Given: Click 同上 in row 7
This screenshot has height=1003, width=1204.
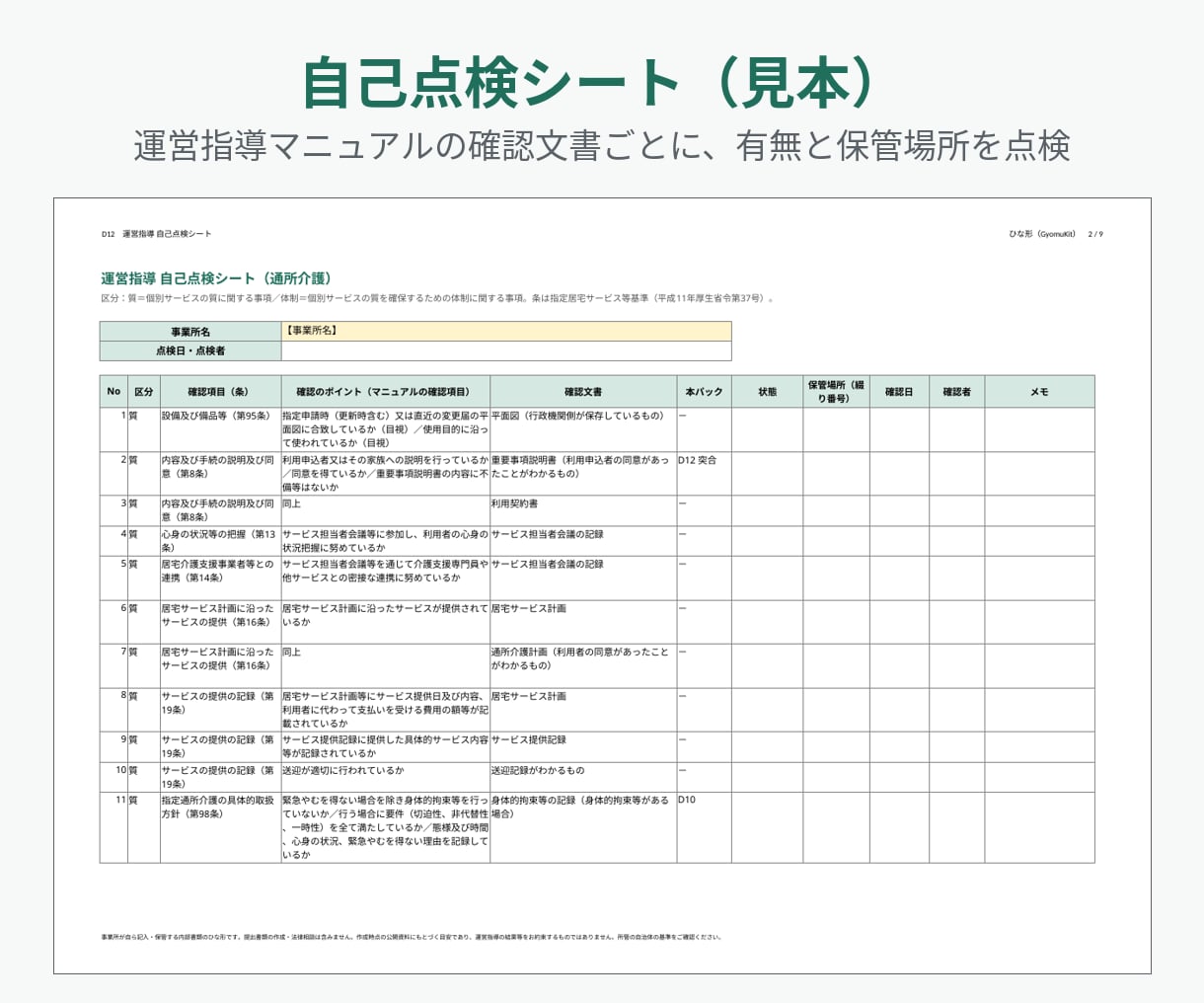Looking at the screenshot, I should (x=385, y=665).
